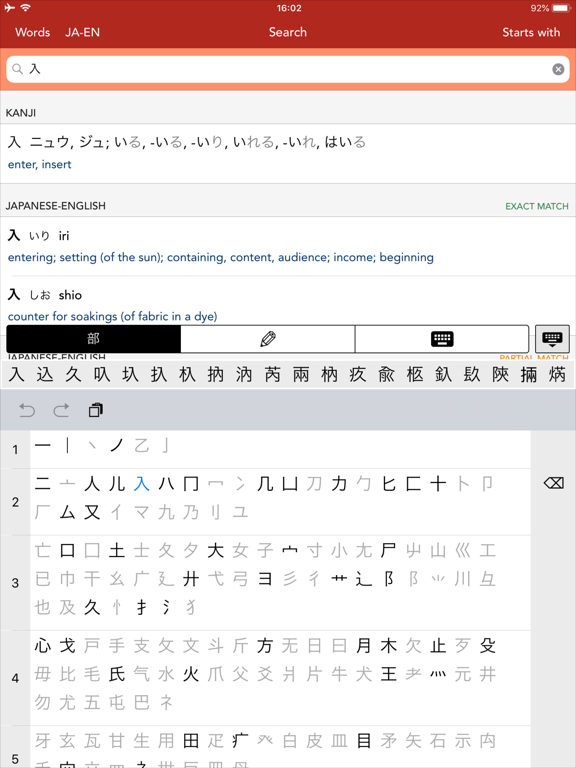This screenshot has height=768, width=576.
Task: Change the JA-EN dictionary direction
Action: point(82,32)
